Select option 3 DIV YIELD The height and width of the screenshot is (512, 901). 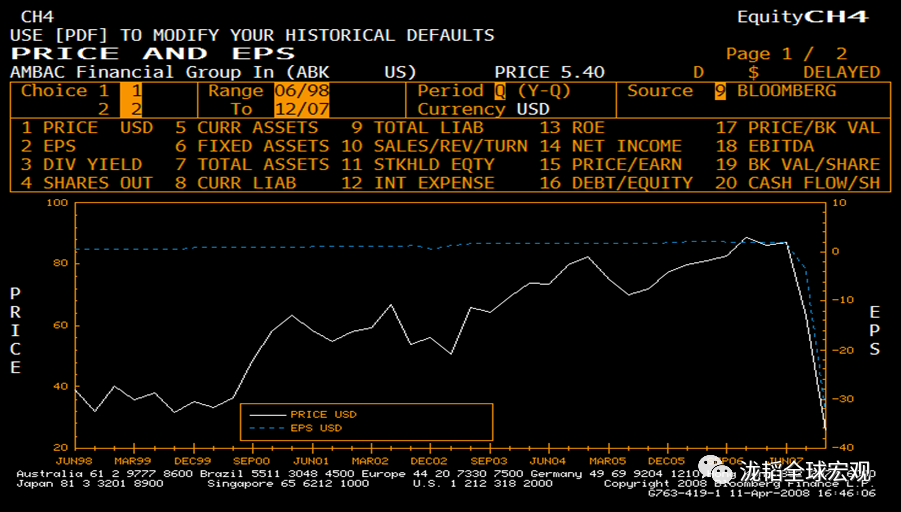coord(82,164)
